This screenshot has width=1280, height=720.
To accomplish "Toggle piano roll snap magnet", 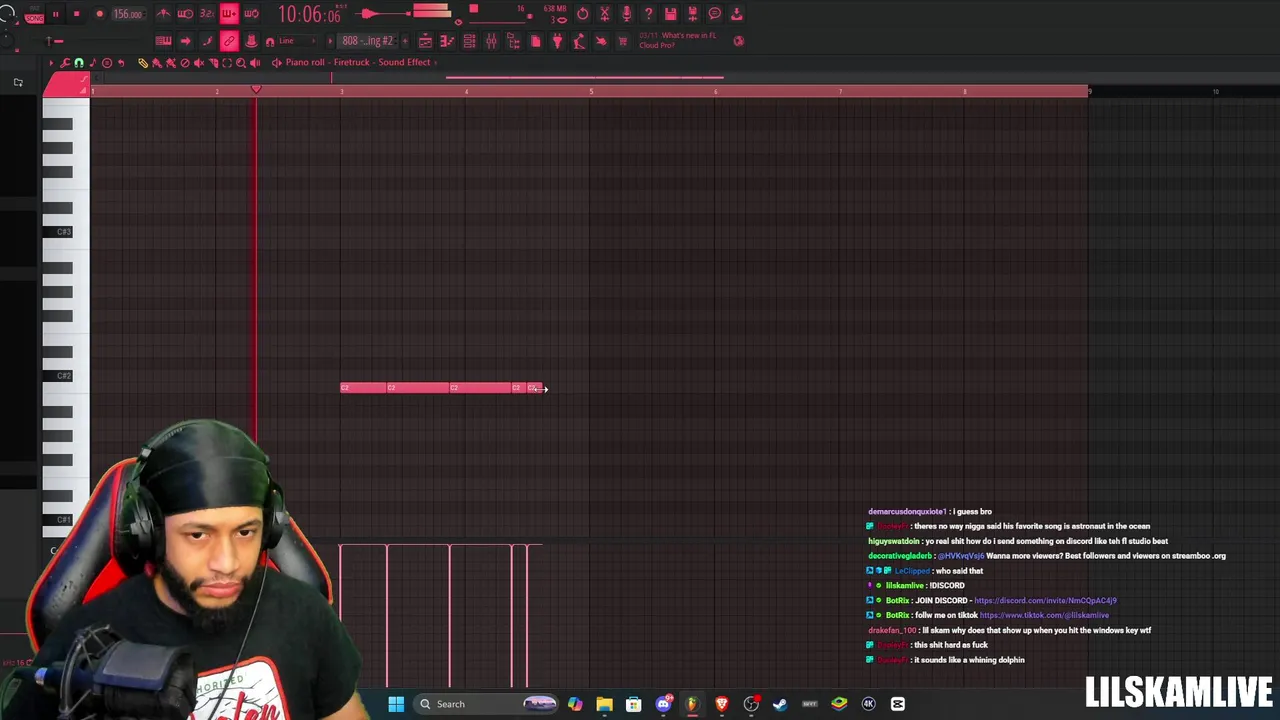I will [x=79, y=62].
